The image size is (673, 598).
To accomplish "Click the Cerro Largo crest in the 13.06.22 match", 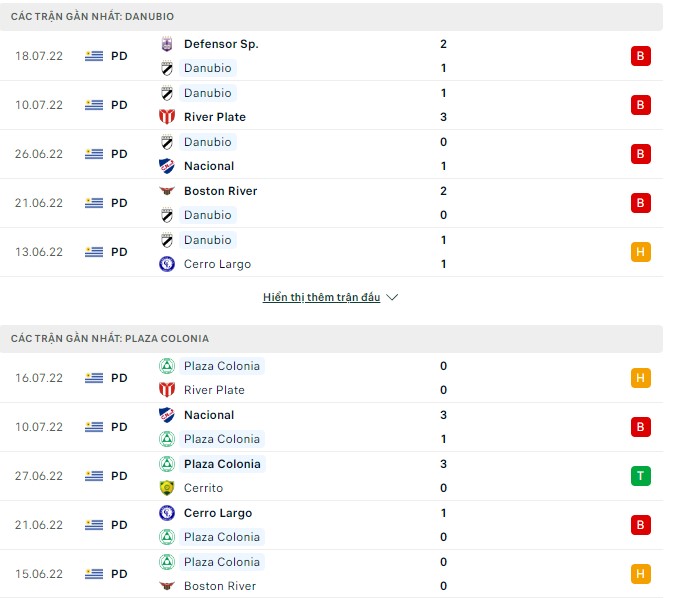I will coord(167,264).
